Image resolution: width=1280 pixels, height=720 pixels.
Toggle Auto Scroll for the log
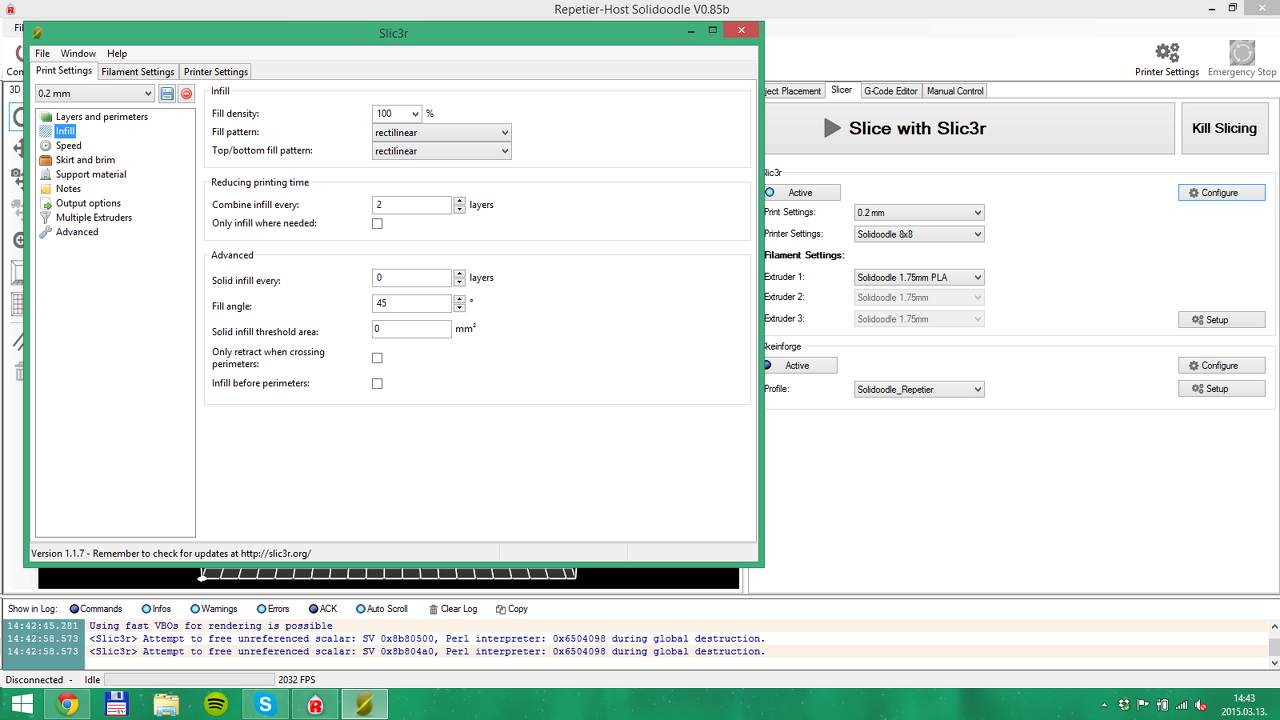[382, 609]
